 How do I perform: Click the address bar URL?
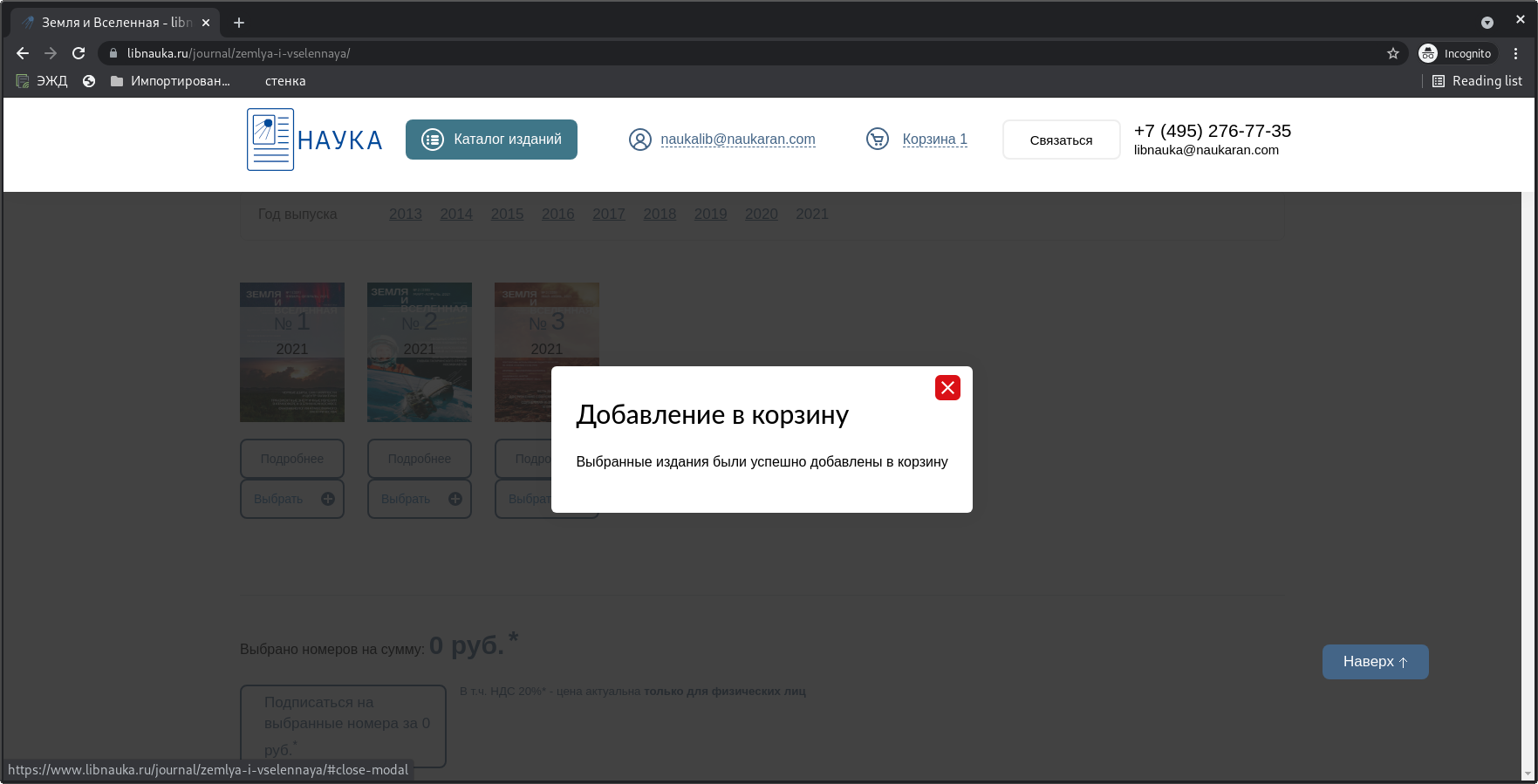239,53
